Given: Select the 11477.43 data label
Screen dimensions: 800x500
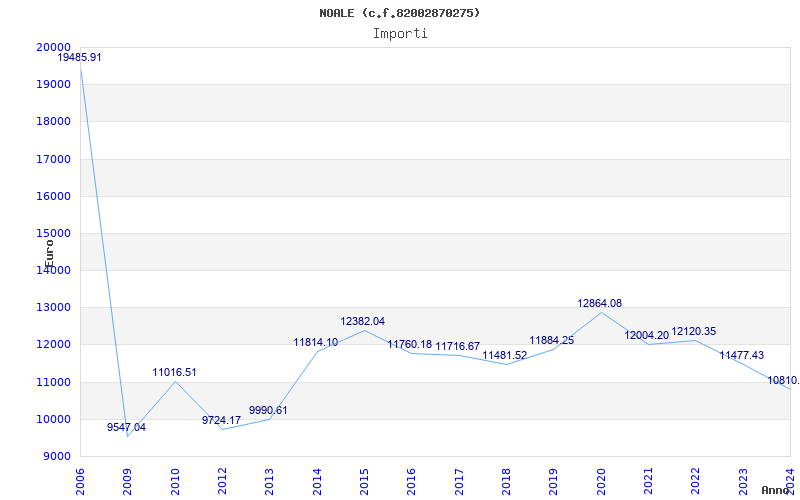Looking at the screenshot, I should [x=741, y=356].
